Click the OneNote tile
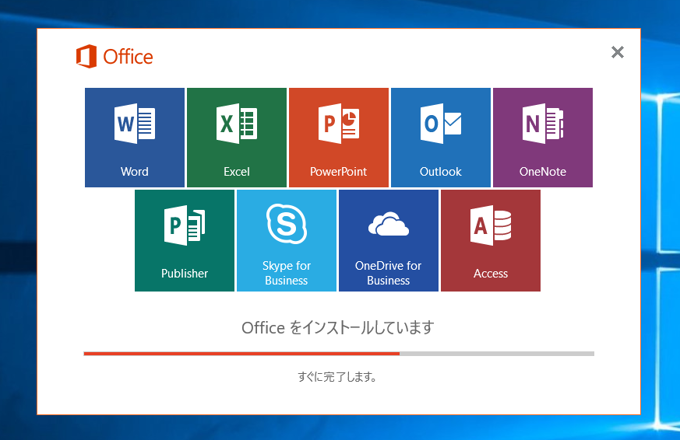Viewport: 680px width, 440px height. click(543, 137)
